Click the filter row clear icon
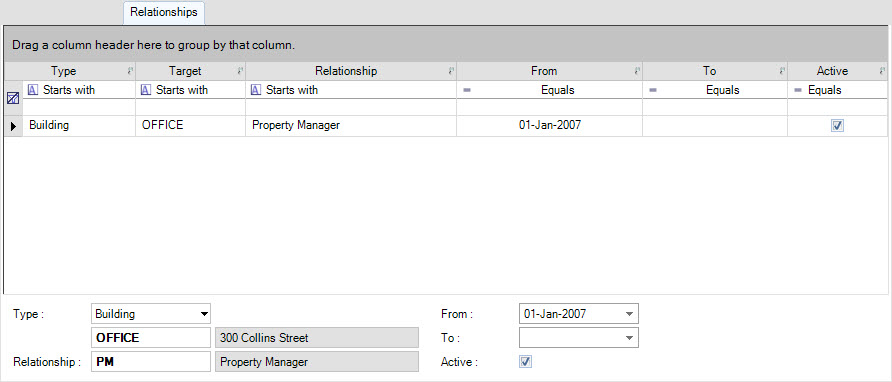Screen dimensions: 892x382 pos(13,98)
